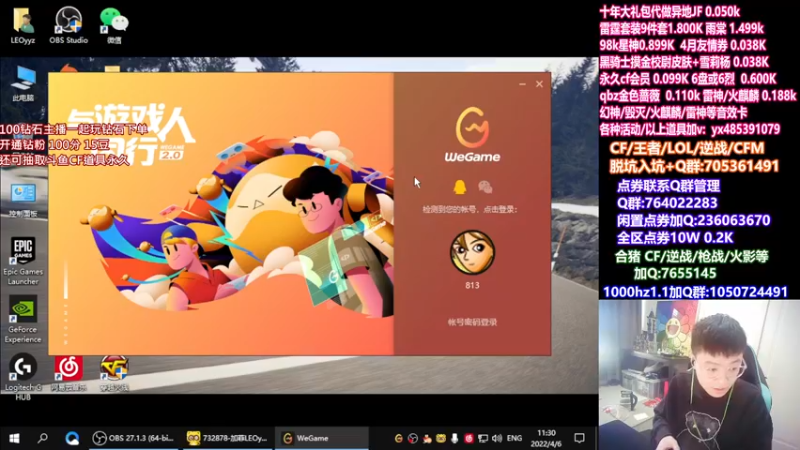Select GeForce Experience desktop shortcut

click(23, 319)
